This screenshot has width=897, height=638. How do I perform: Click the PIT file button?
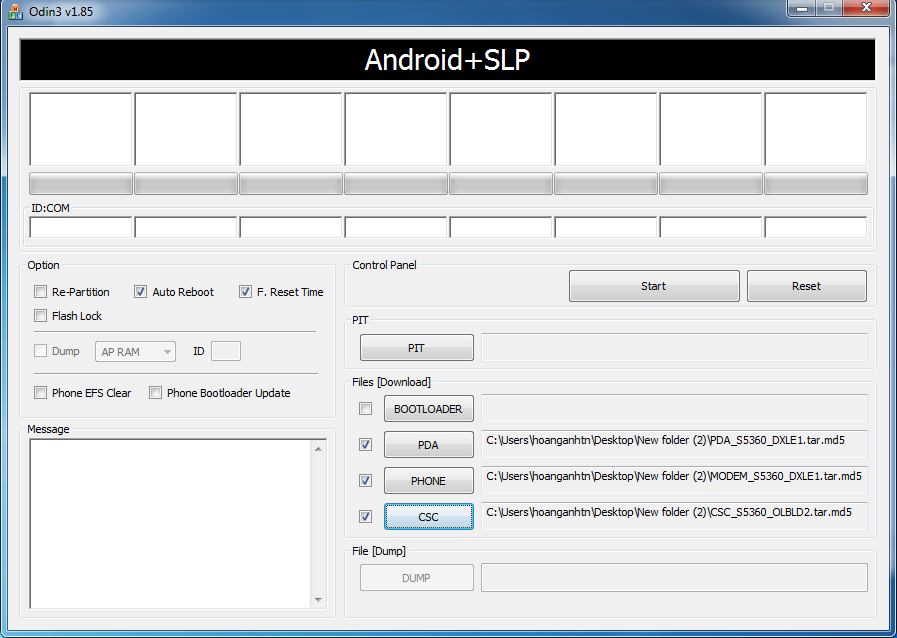(x=416, y=348)
